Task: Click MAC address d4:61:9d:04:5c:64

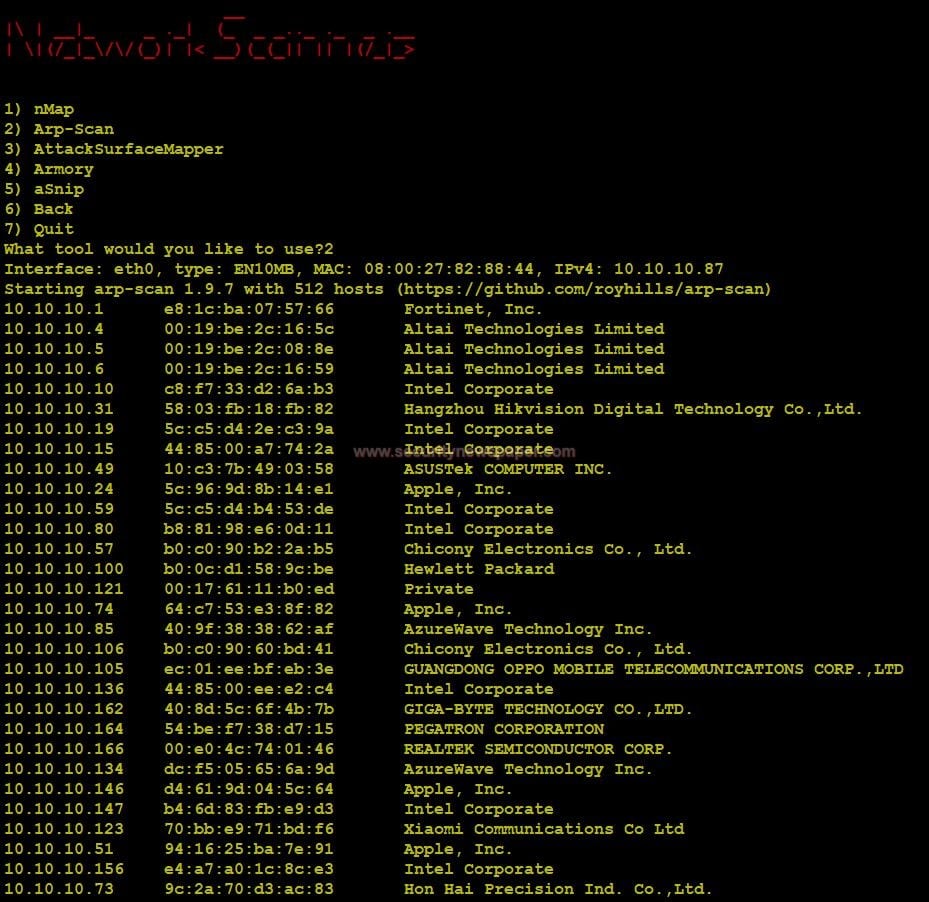Action: pyautogui.click(x=249, y=789)
